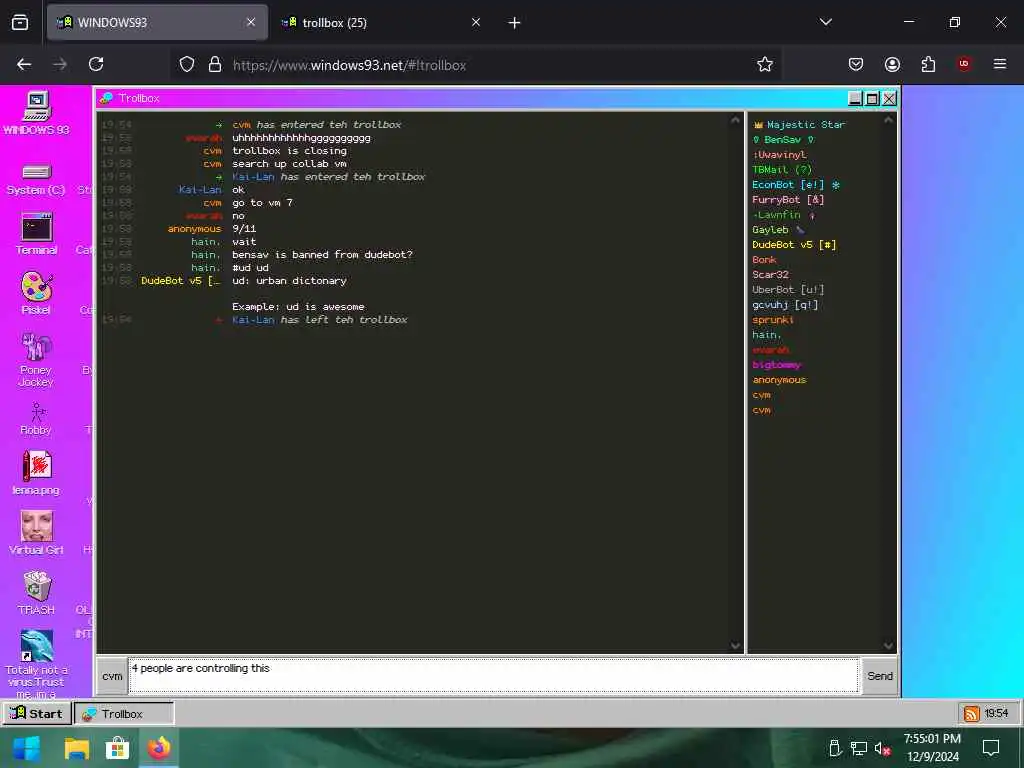Screen dimensions: 1024x768
Task: Go back in browser history
Action: tap(24, 64)
